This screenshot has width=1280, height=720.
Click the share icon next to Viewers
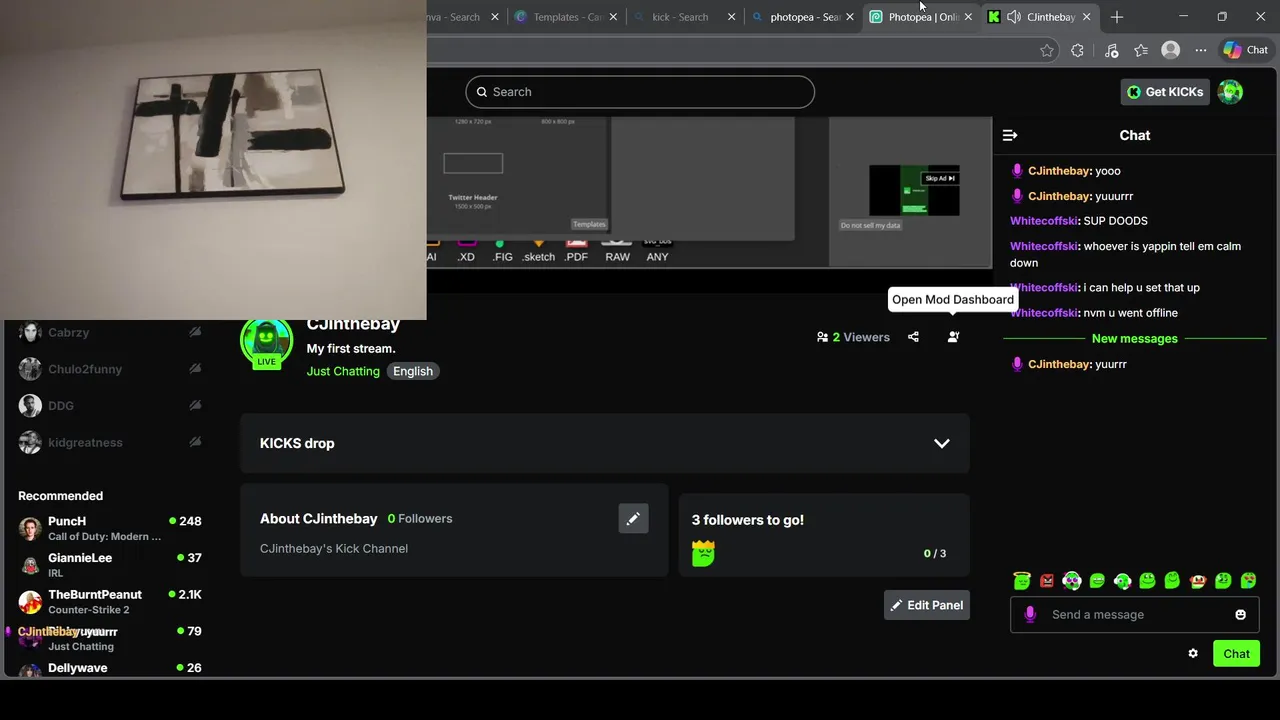click(913, 337)
